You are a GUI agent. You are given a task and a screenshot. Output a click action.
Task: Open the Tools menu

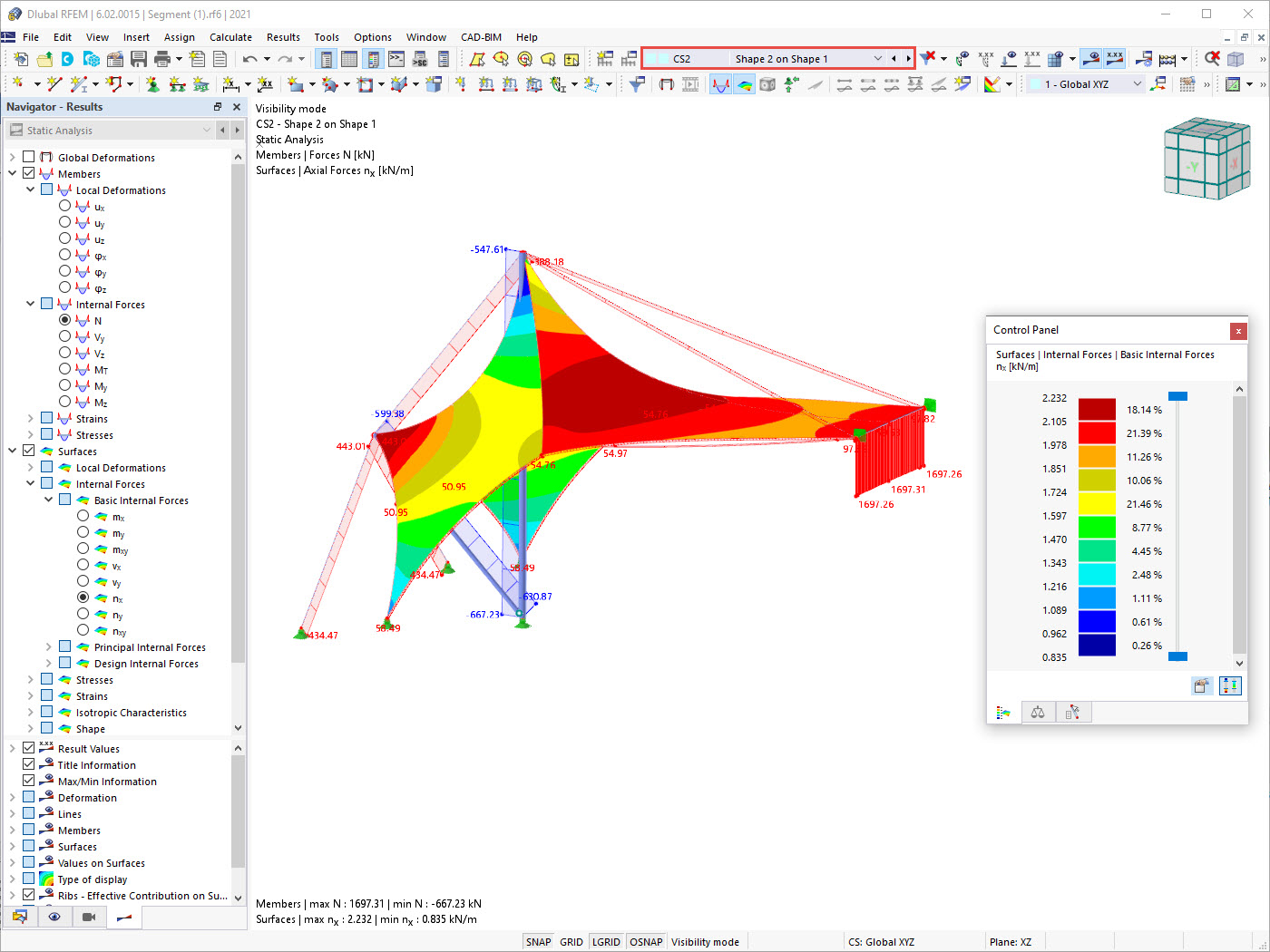(x=327, y=37)
